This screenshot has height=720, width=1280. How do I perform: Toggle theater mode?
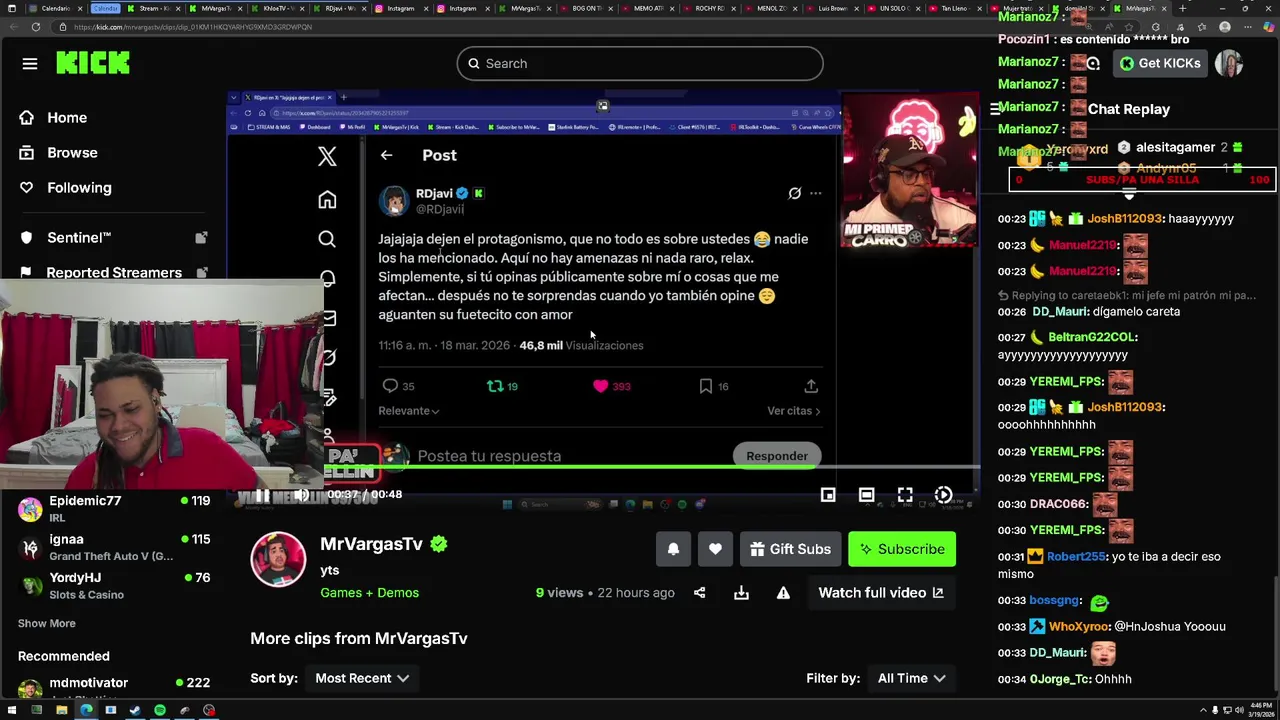[x=866, y=495]
